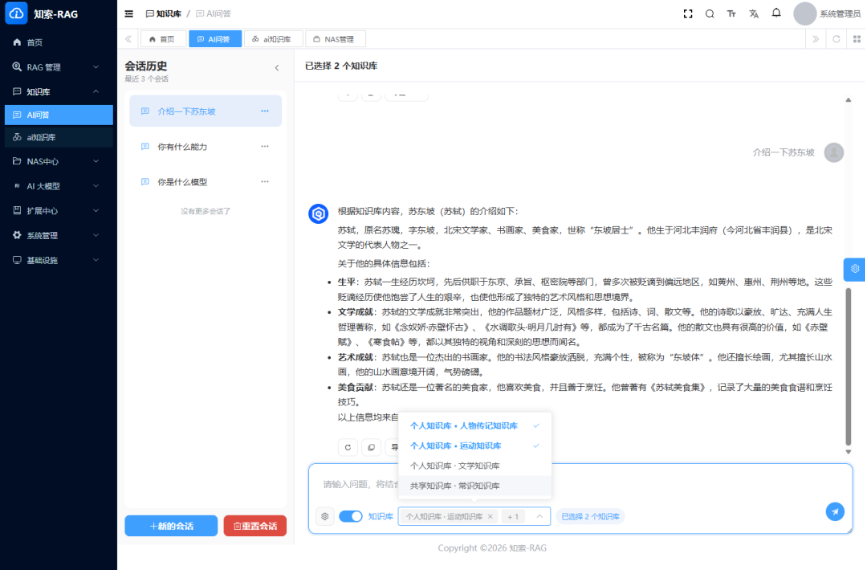The width and height of the screenshot is (865, 570).
Task: Expand the NAS中心 sidebar menu
Action: tap(58, 161)
